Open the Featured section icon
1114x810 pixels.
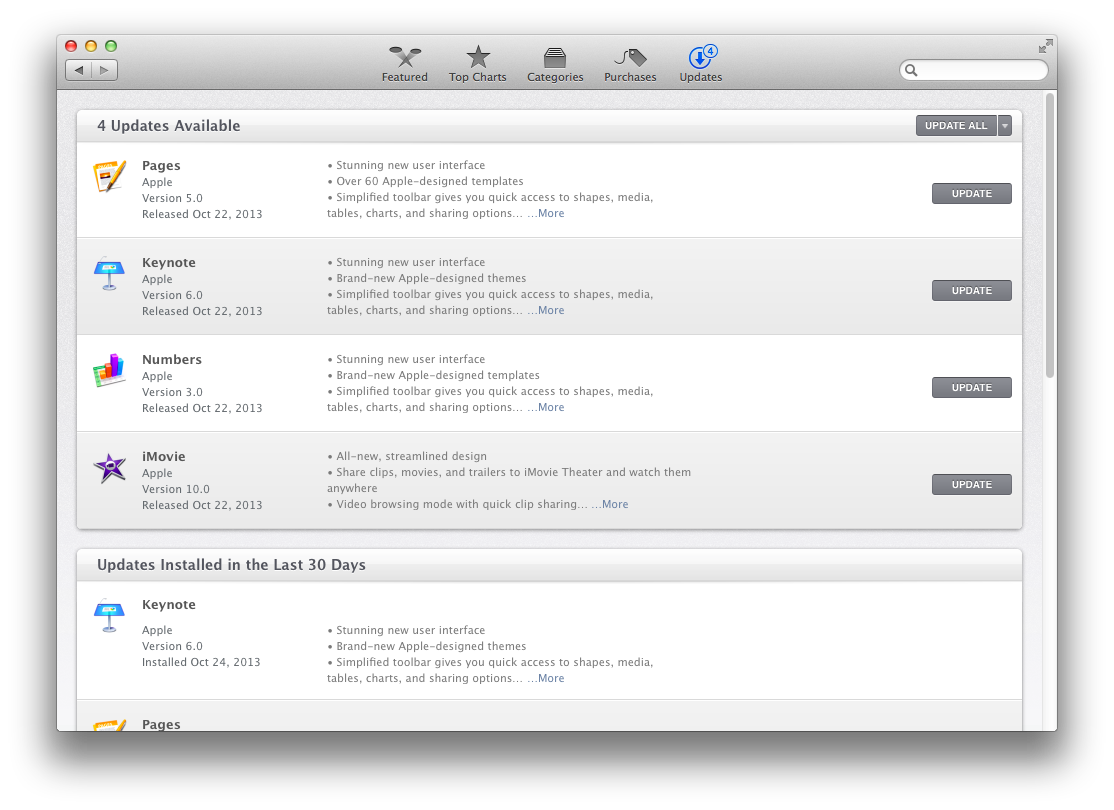coord(405,57)
